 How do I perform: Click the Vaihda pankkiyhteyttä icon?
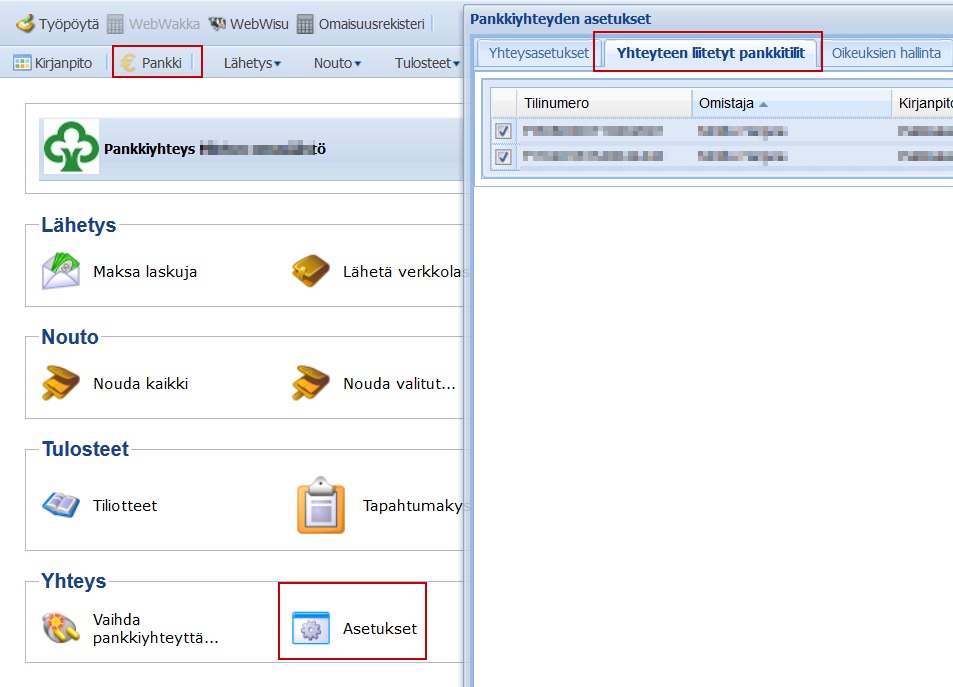coord(61,628)
